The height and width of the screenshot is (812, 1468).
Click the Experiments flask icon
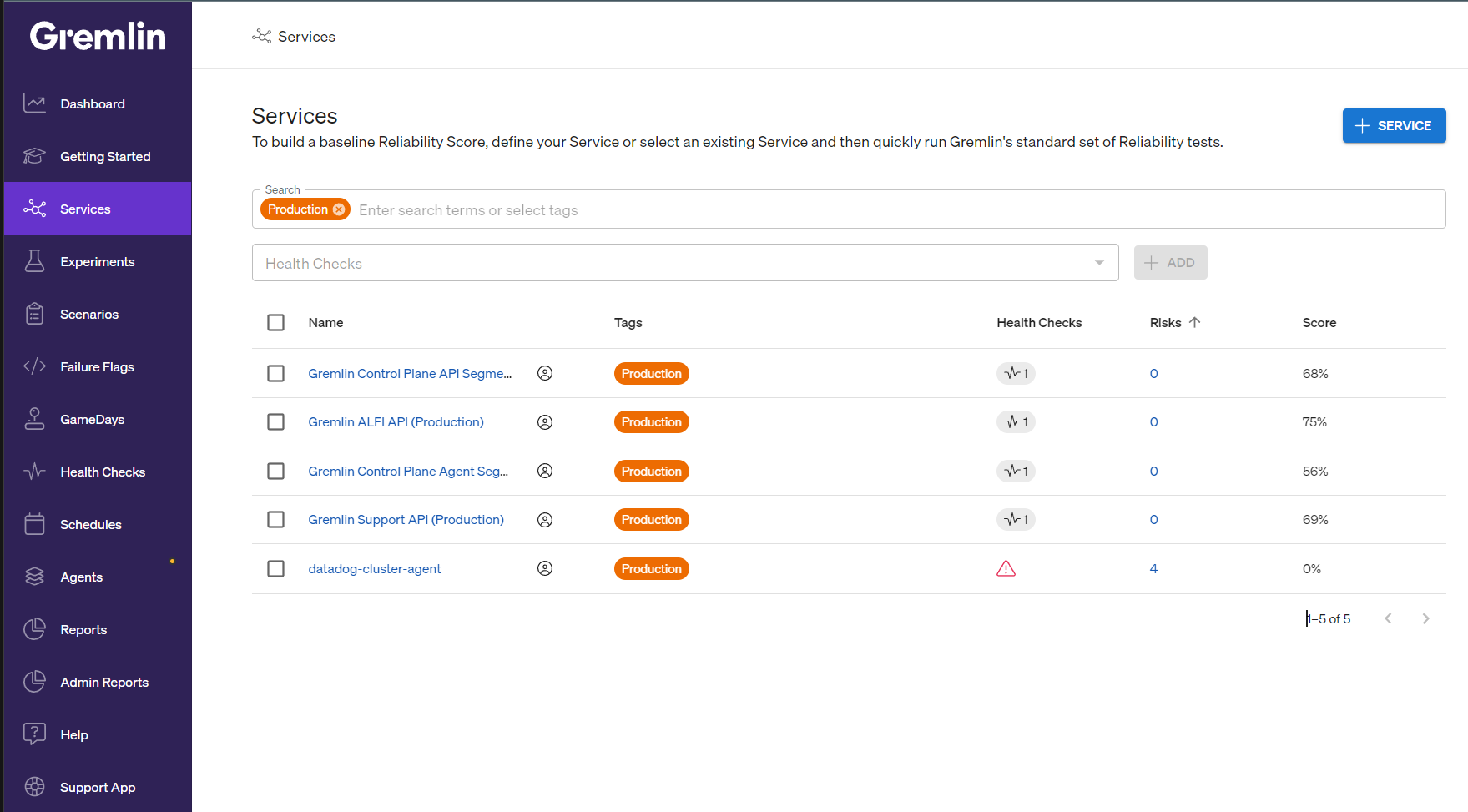click(x=34, y=261)
